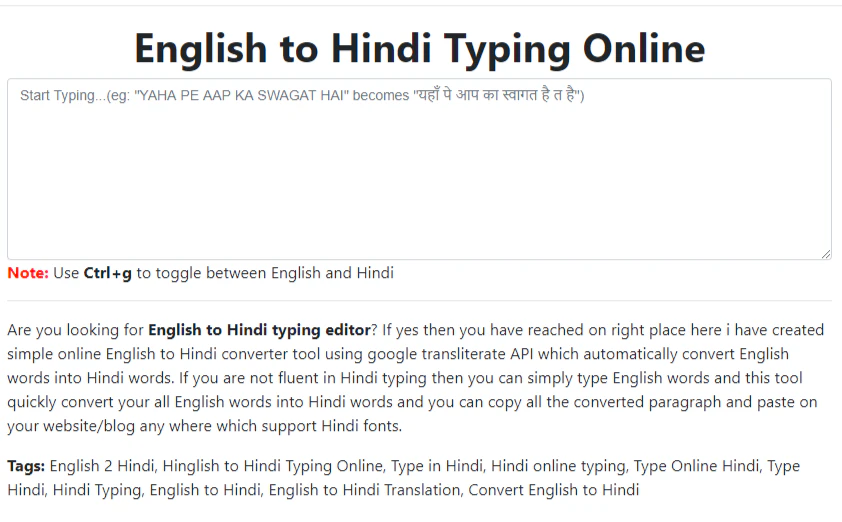Click the 'Type Online Hindi' tag
Viewport: 842px width, 522px height.
(x=696, y=466)
